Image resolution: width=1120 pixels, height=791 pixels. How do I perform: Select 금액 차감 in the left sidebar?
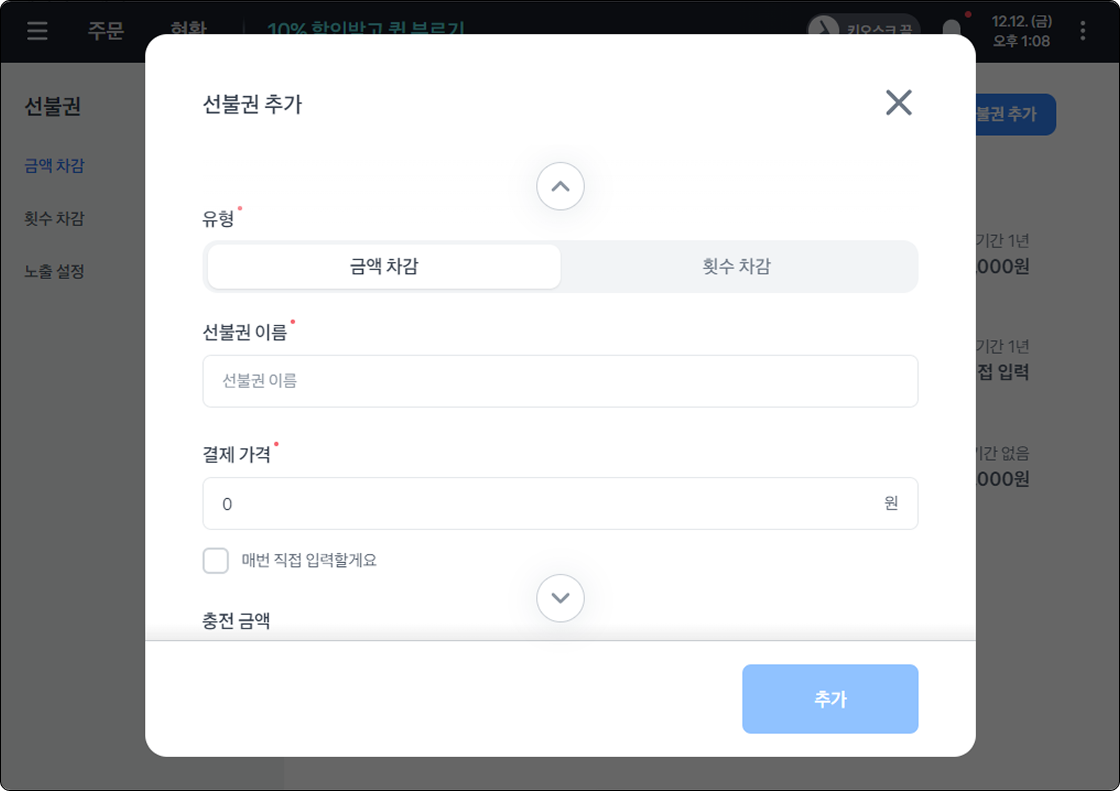click(54, 166)
